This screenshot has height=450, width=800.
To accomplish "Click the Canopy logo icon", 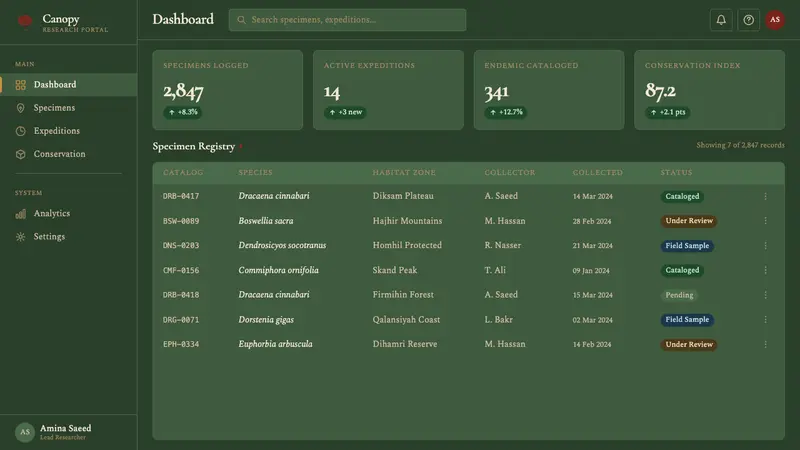I will pos(24,21).
